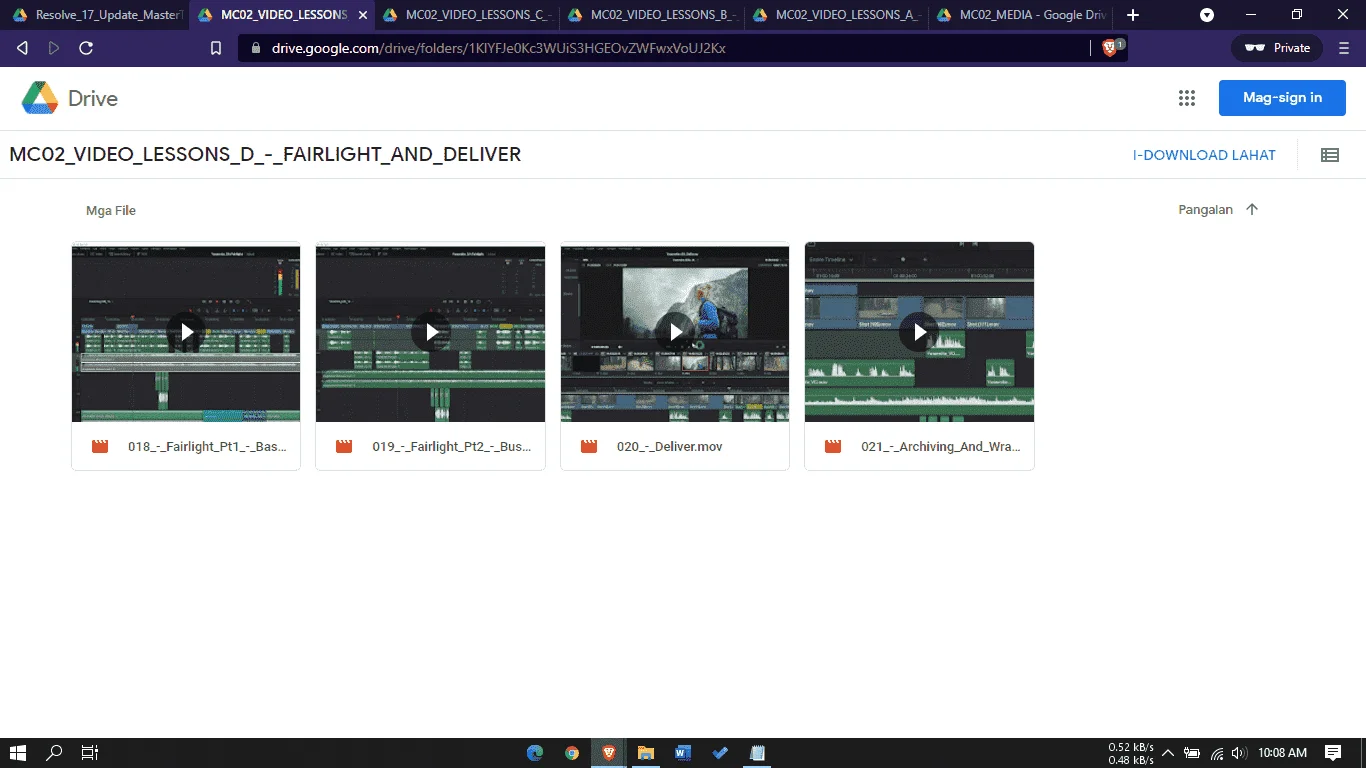1366x768 pixels.
Task: Open the Google apps grid menu
Action: pyautogui.click(x=1187, y=98)
